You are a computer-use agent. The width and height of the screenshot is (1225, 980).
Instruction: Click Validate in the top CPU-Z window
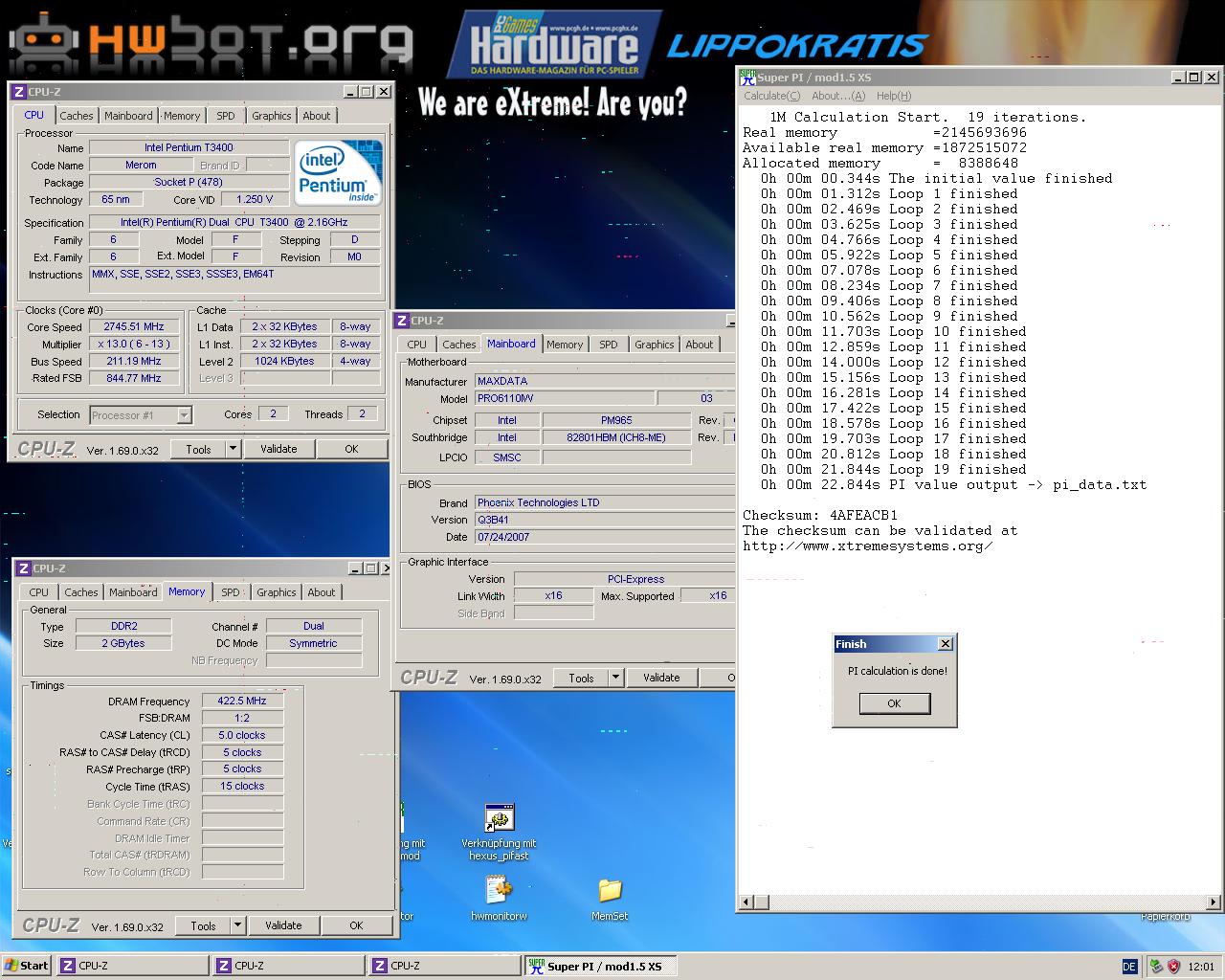[278, 449]
